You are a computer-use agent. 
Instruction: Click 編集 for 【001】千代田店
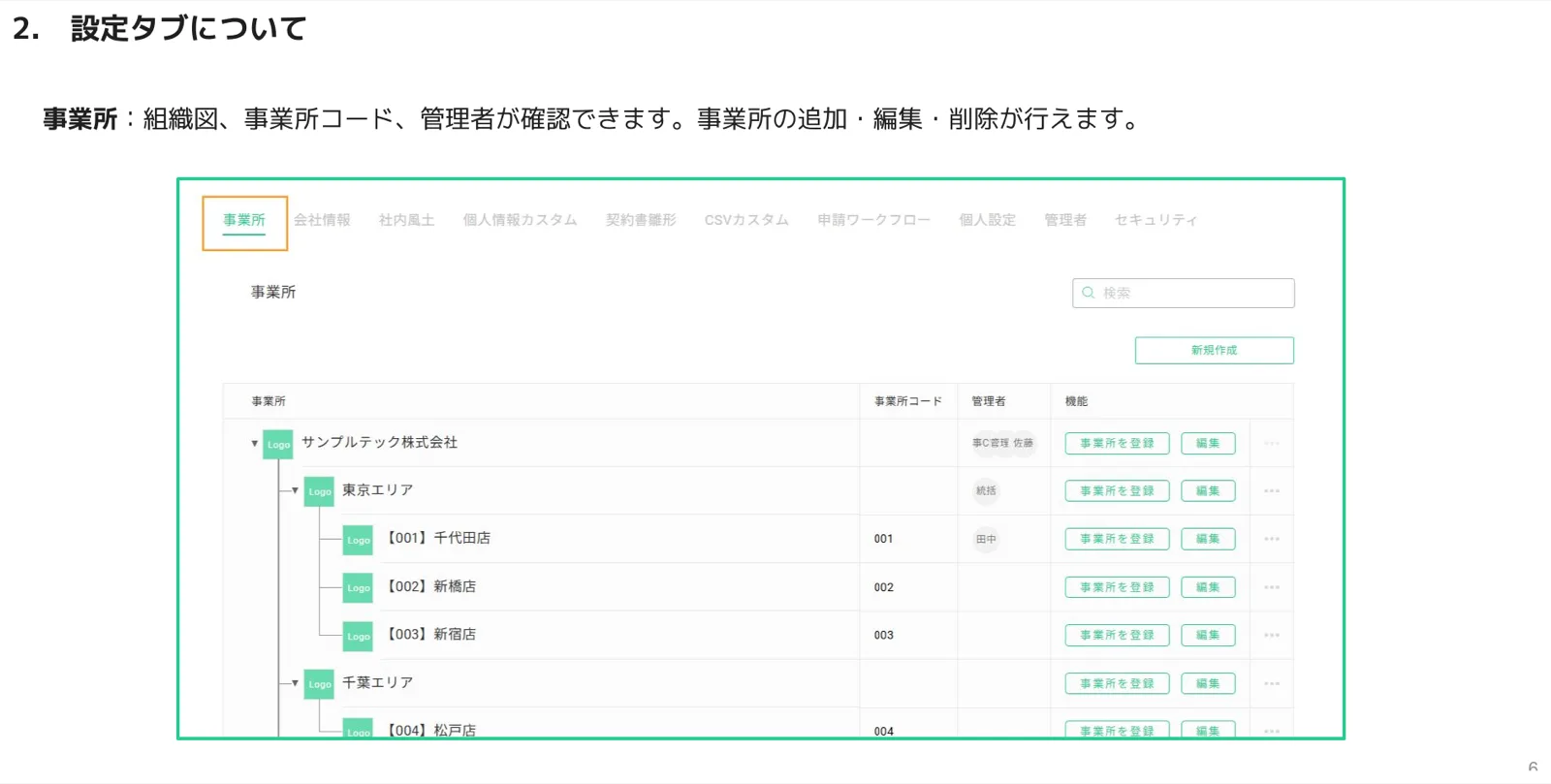(1208, 539)
